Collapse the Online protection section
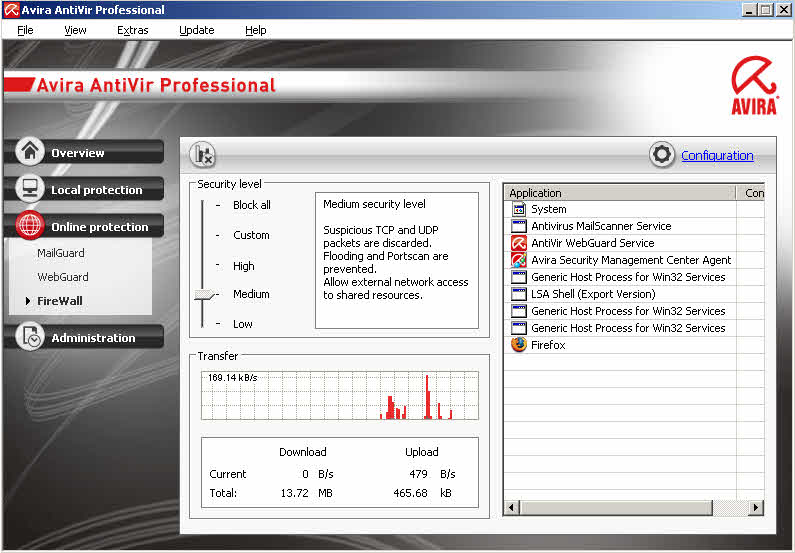Screen dimensions: 795x553 click(84, 226)
